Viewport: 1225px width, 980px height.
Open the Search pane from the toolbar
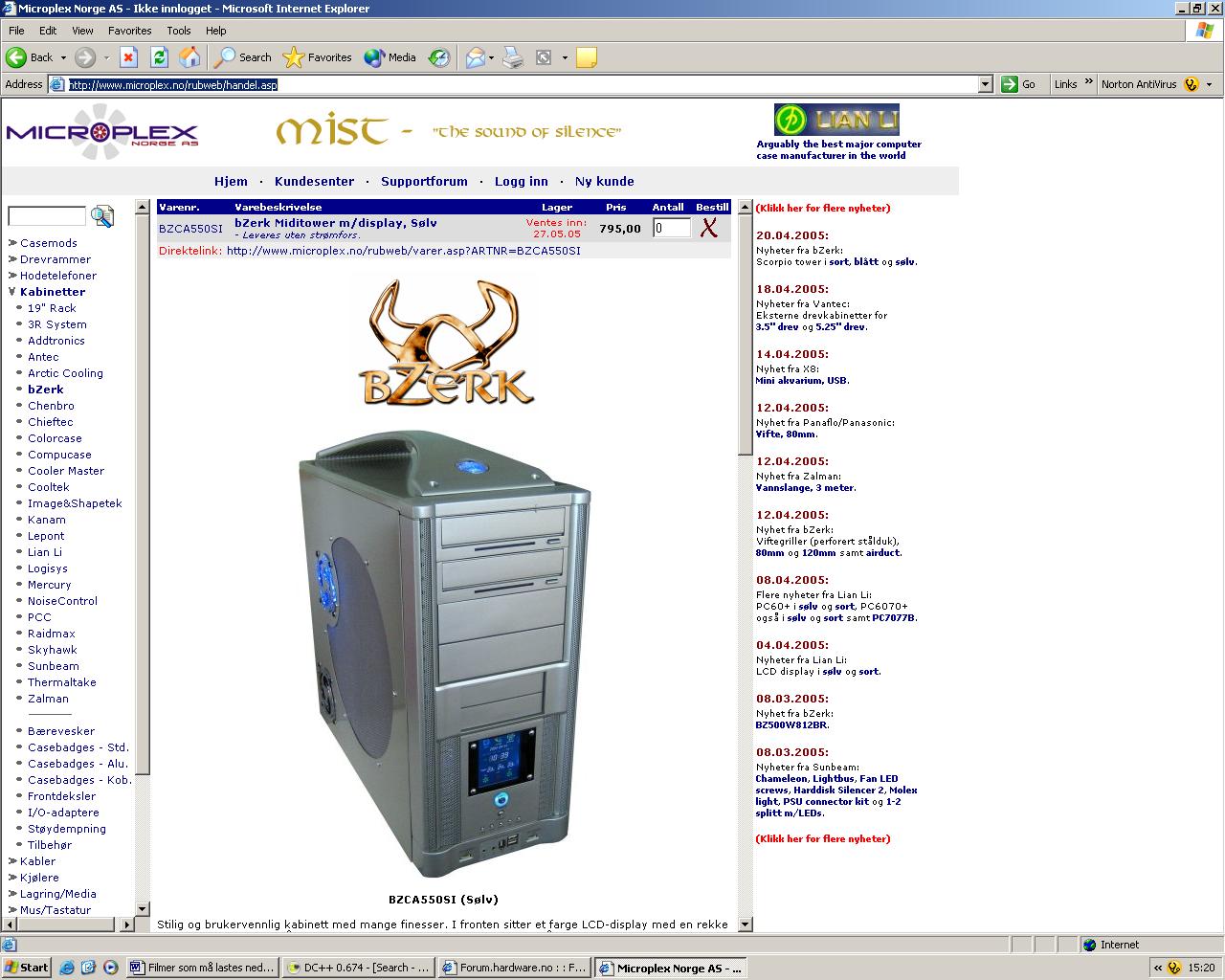(243, 57)
